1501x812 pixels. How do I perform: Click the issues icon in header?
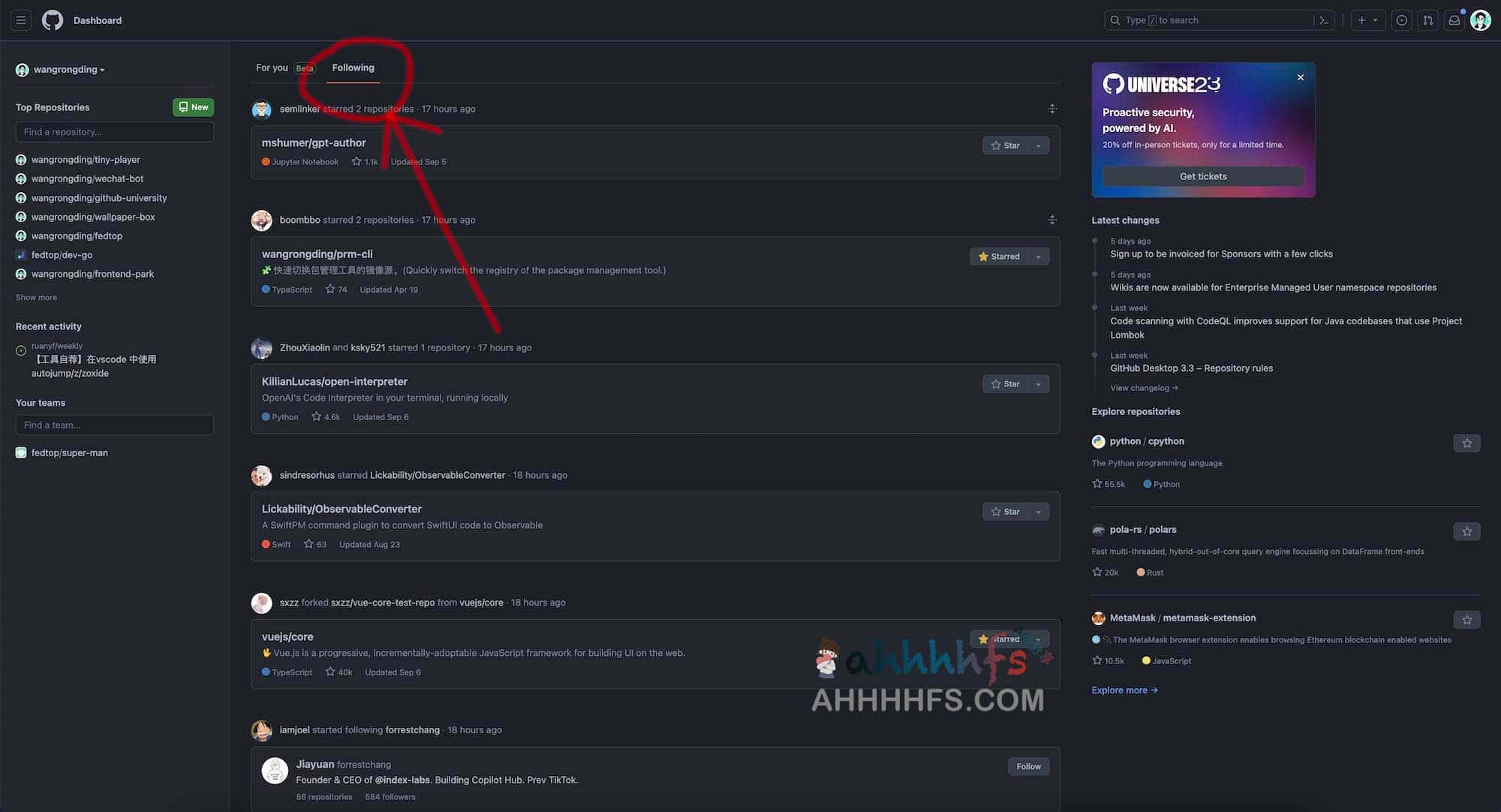(x=1401, y=20)
